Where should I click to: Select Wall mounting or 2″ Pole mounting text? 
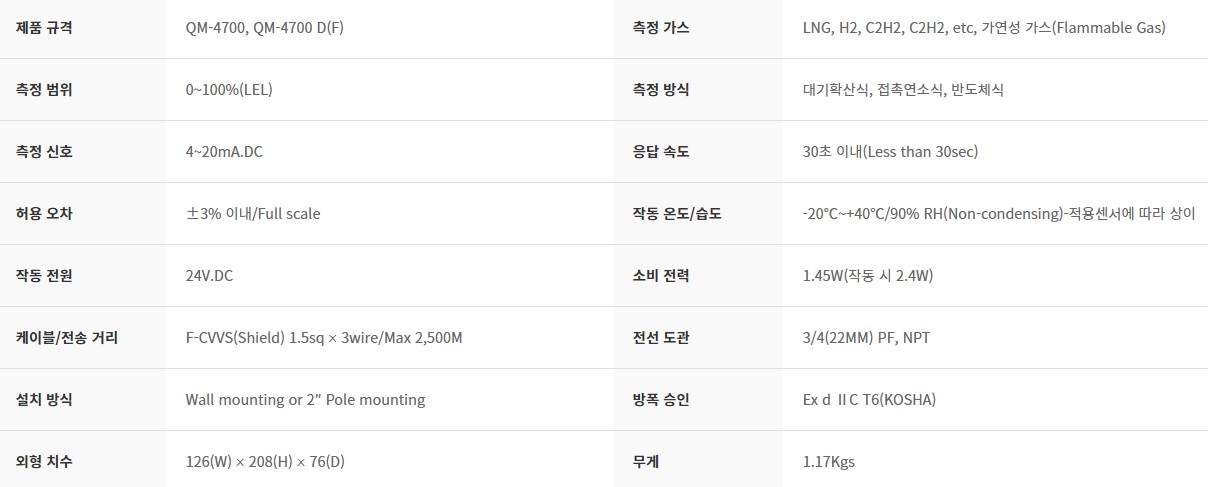pyautogui.click(x=305, y=400)
